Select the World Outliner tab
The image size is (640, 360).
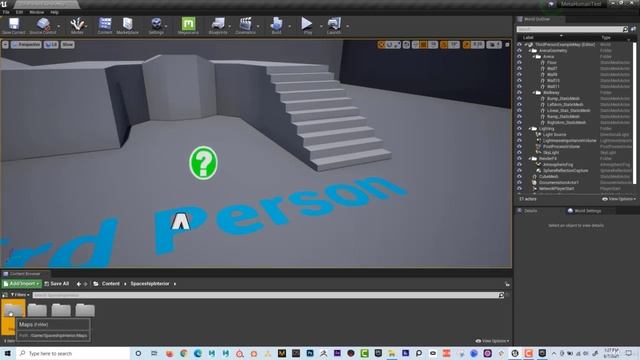click(536, 19)
